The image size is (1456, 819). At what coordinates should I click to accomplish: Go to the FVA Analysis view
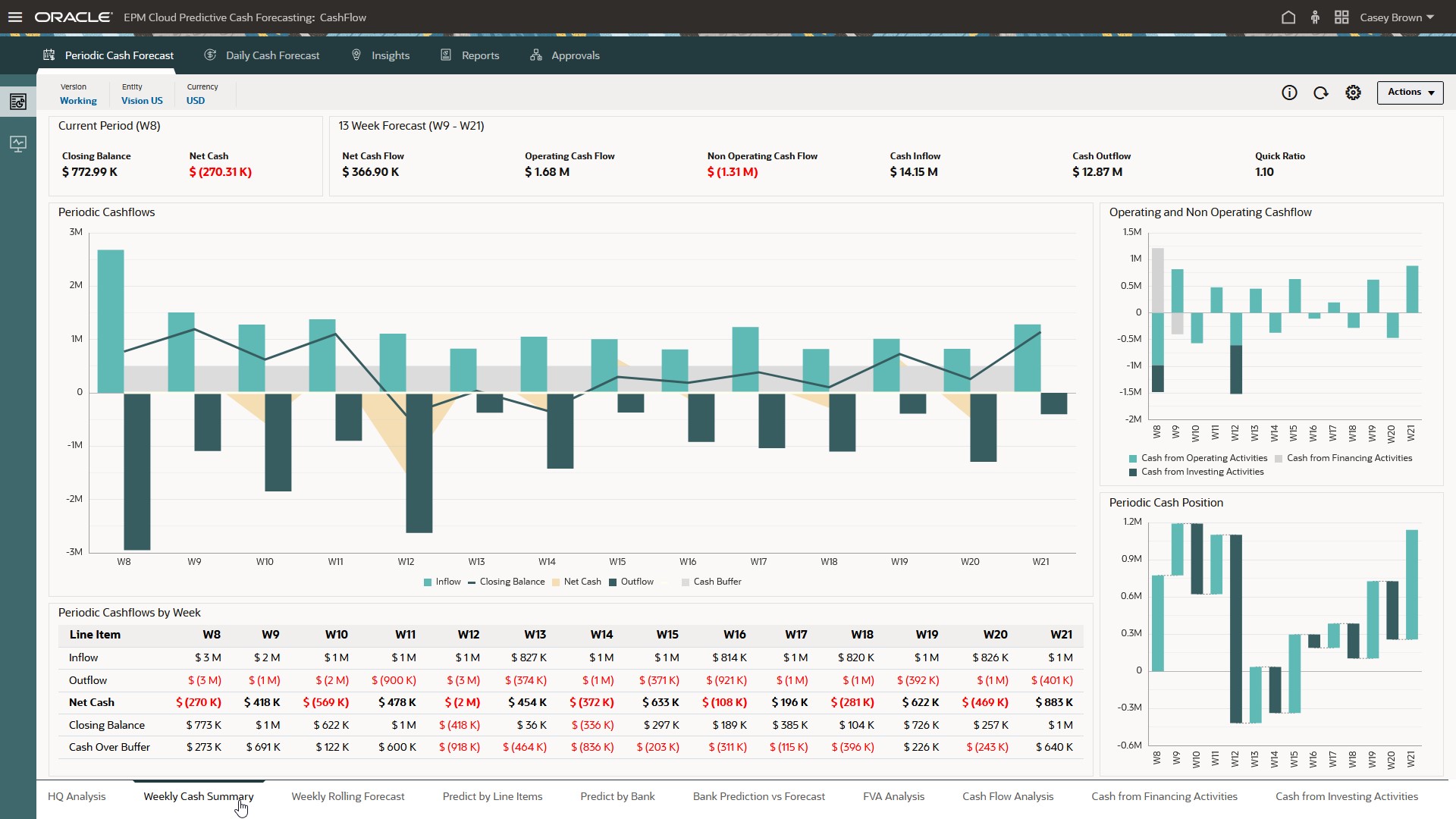click(x=893, y=795)
